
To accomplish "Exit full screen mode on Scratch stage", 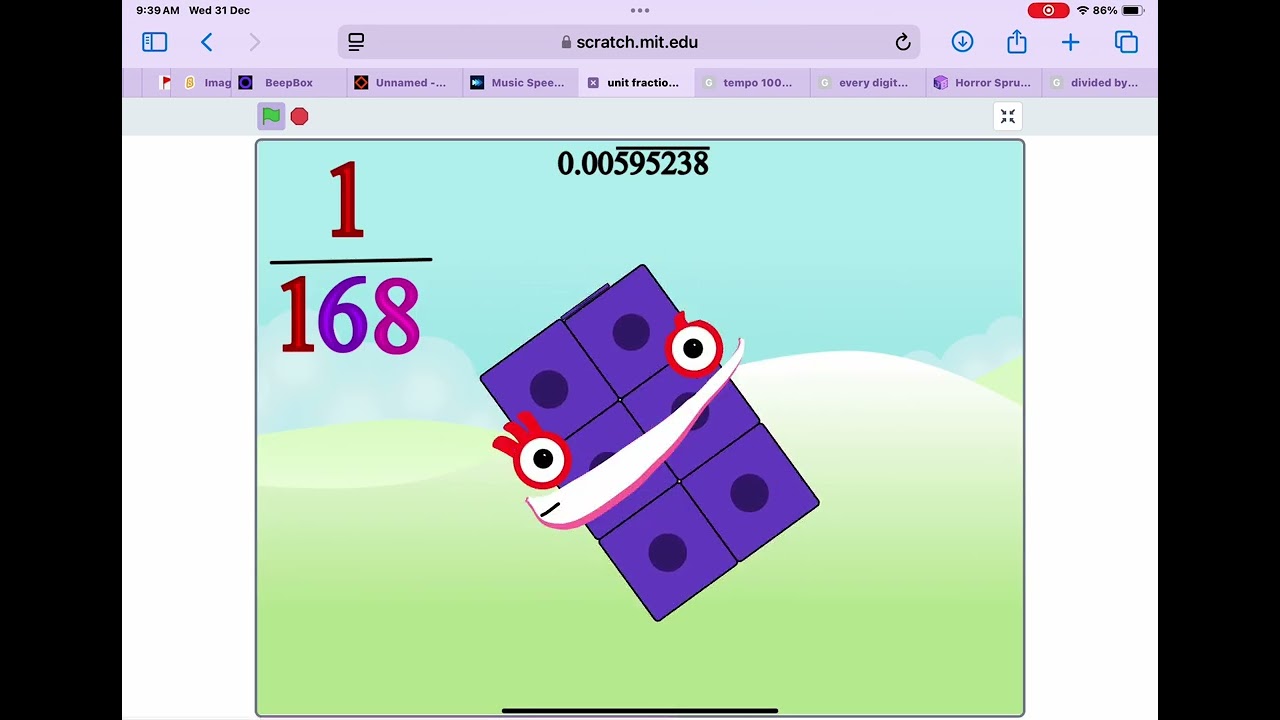I will pos(1008,117).
